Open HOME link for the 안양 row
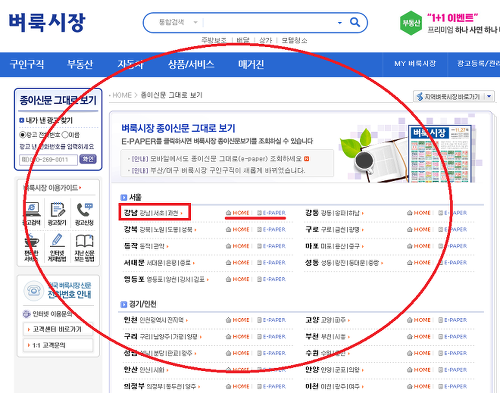The image size is (500, 393). coord(419,370)
